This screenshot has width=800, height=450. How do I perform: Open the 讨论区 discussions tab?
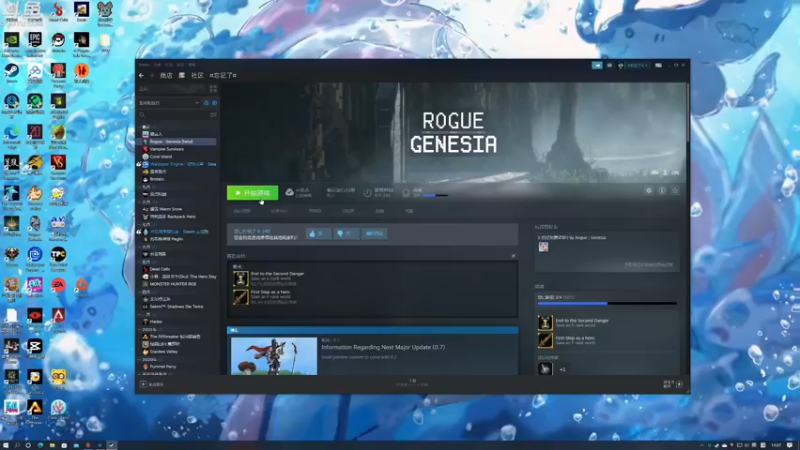(348, 211)
